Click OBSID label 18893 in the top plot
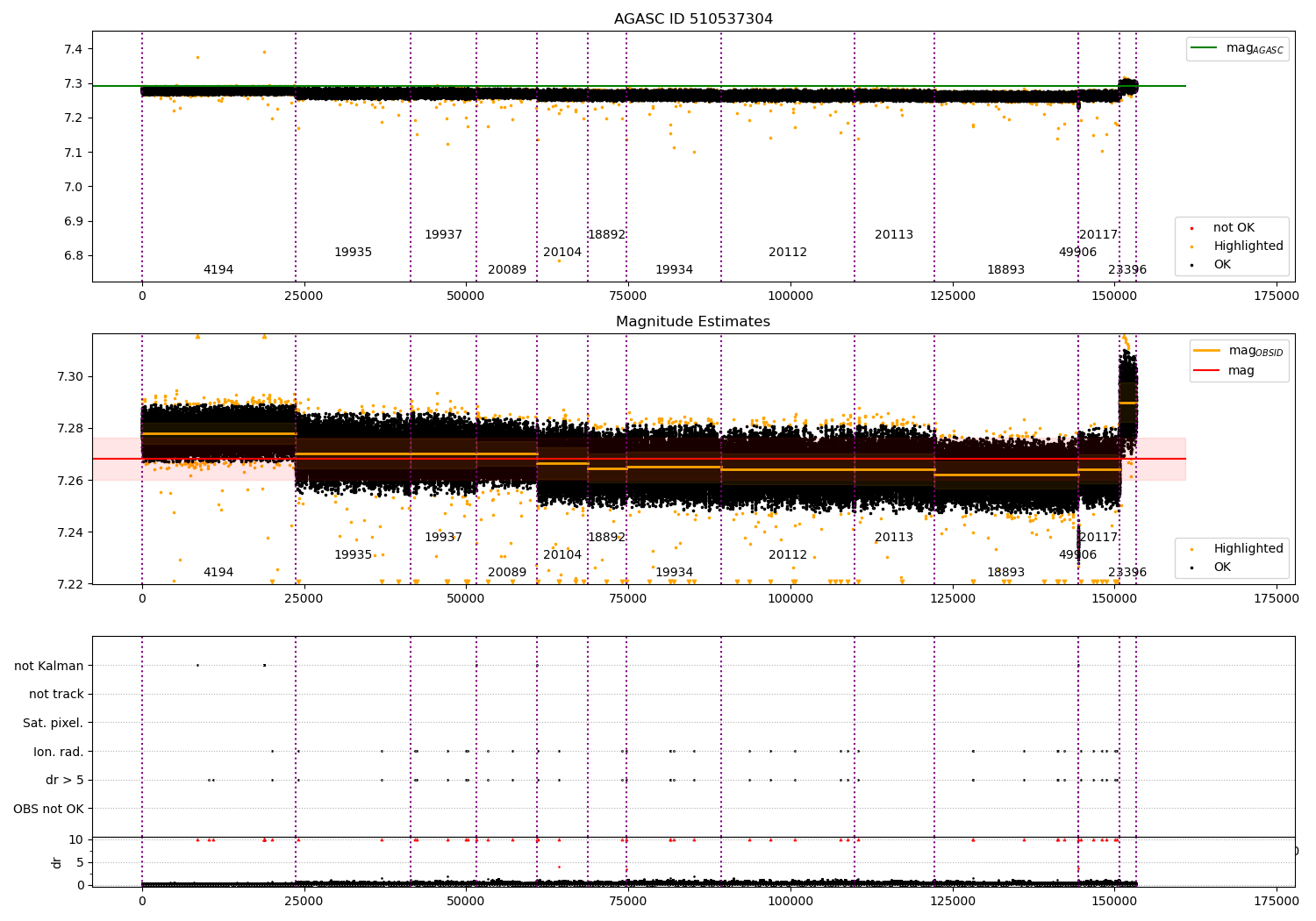The height and width of the screenshot is (921, 1316). (x=1005, y=270)
